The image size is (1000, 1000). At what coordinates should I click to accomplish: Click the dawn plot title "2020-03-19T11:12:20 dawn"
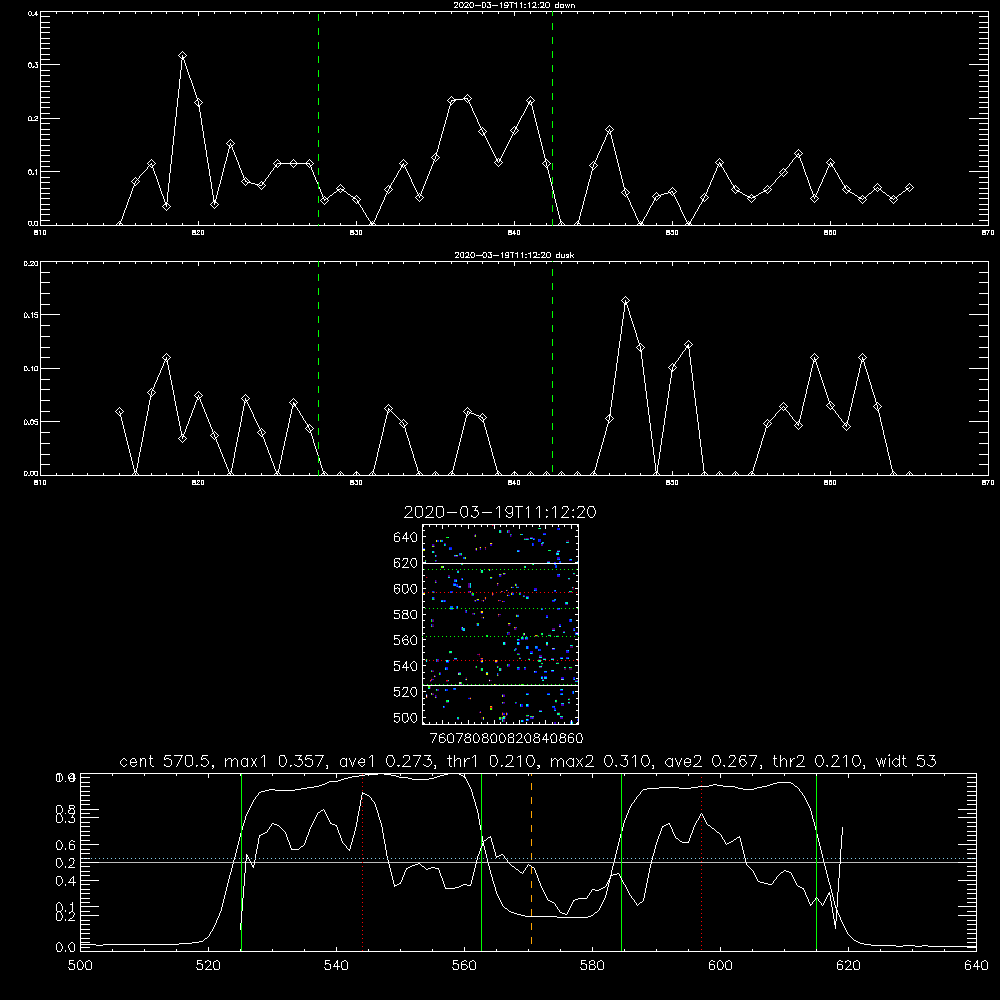point(514,5)
